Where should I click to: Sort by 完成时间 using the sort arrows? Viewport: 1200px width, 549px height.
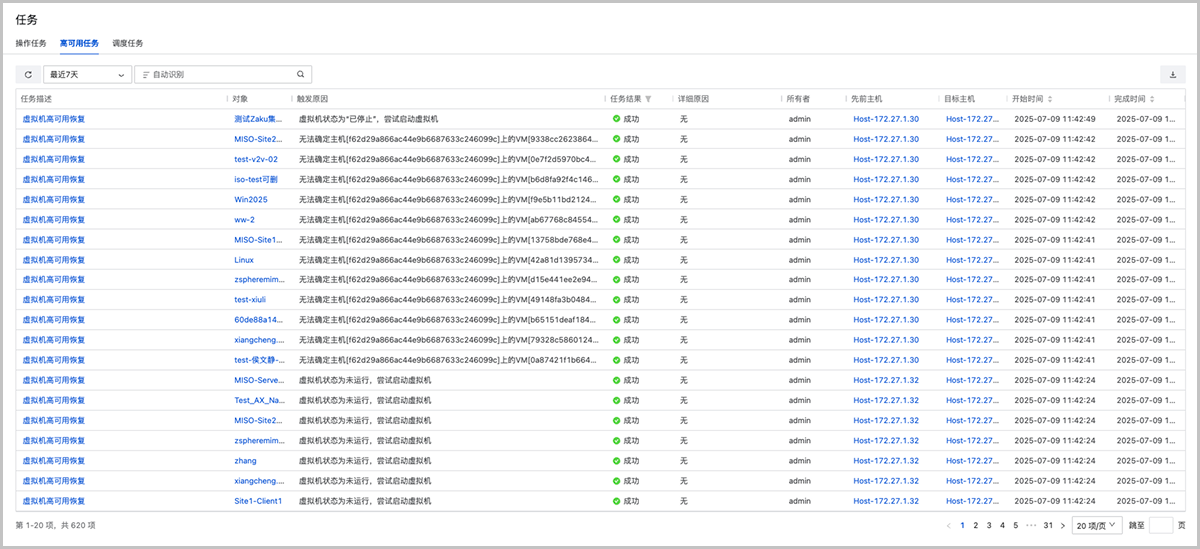point(1152,99)
